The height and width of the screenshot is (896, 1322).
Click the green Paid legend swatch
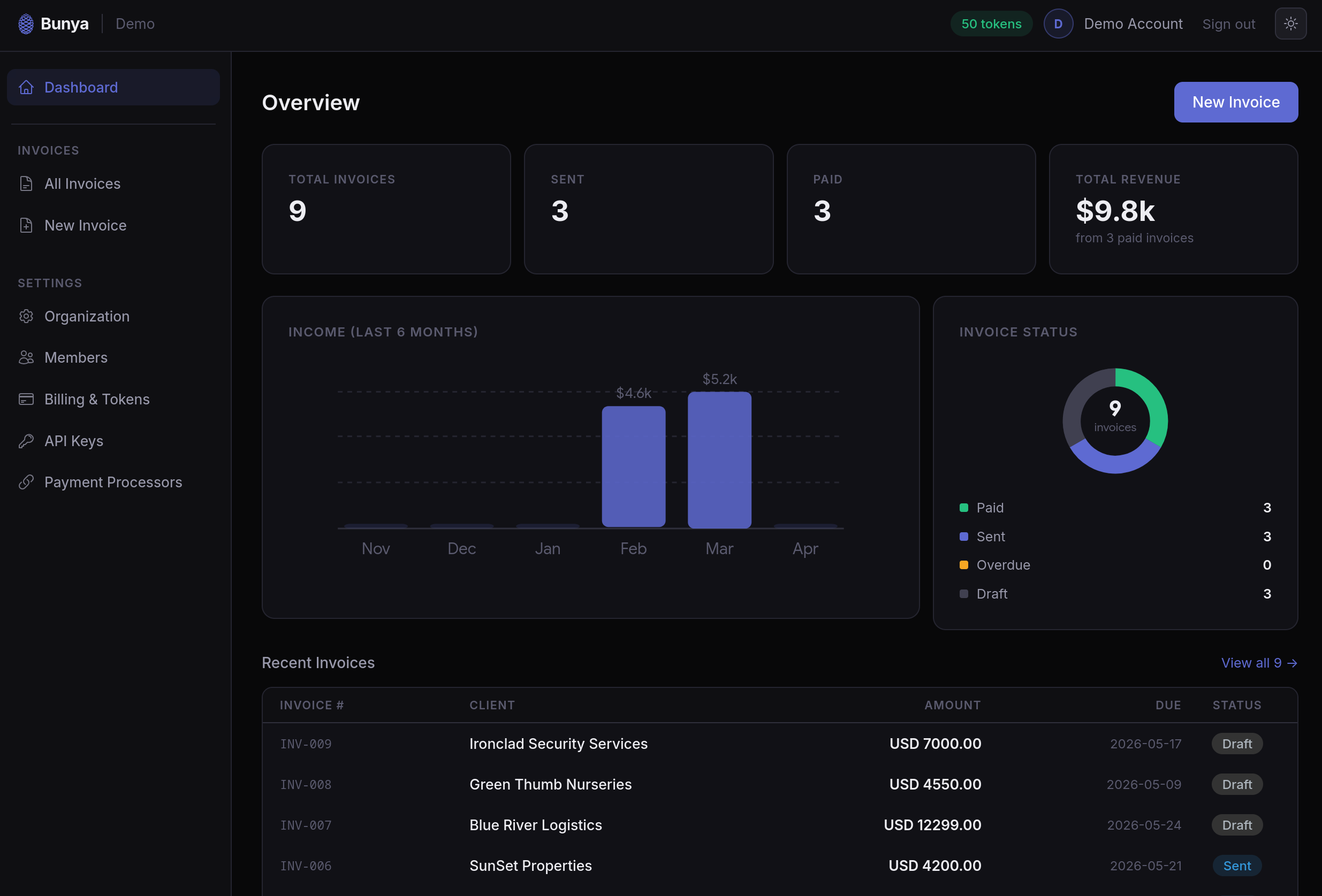point(963,508)
